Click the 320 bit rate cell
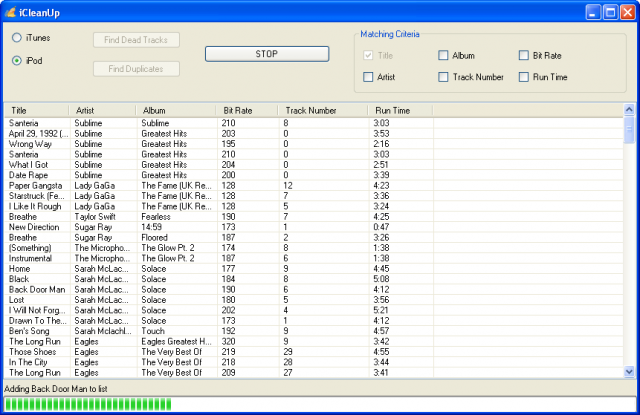 [229, 342]
